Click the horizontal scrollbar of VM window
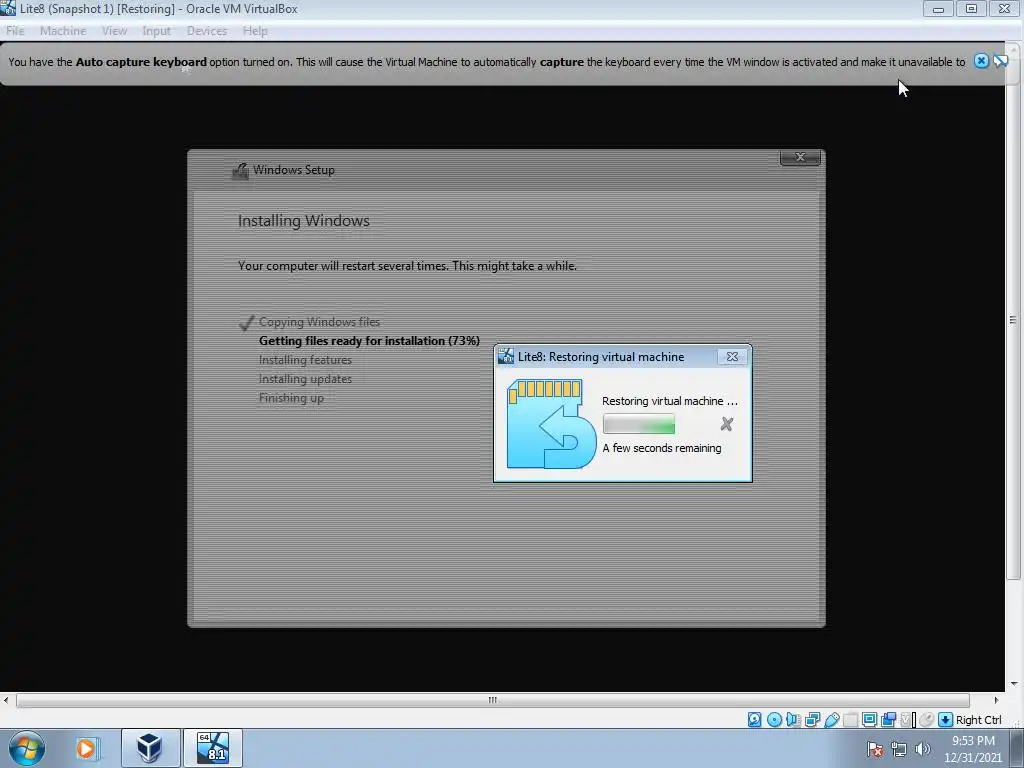Image resolution: width=1024 pixels, height=768 pixels. [492, 700]
